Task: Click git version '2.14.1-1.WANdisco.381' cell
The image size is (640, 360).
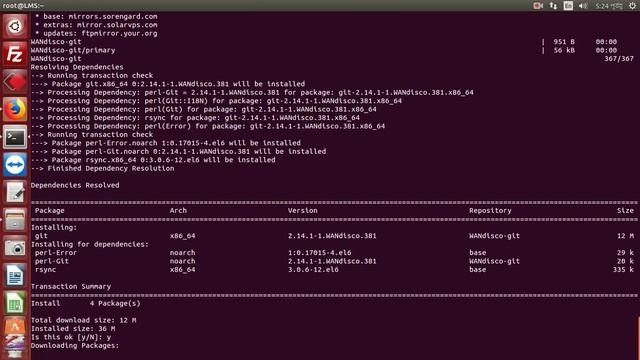Action: [x=332, y=236]
